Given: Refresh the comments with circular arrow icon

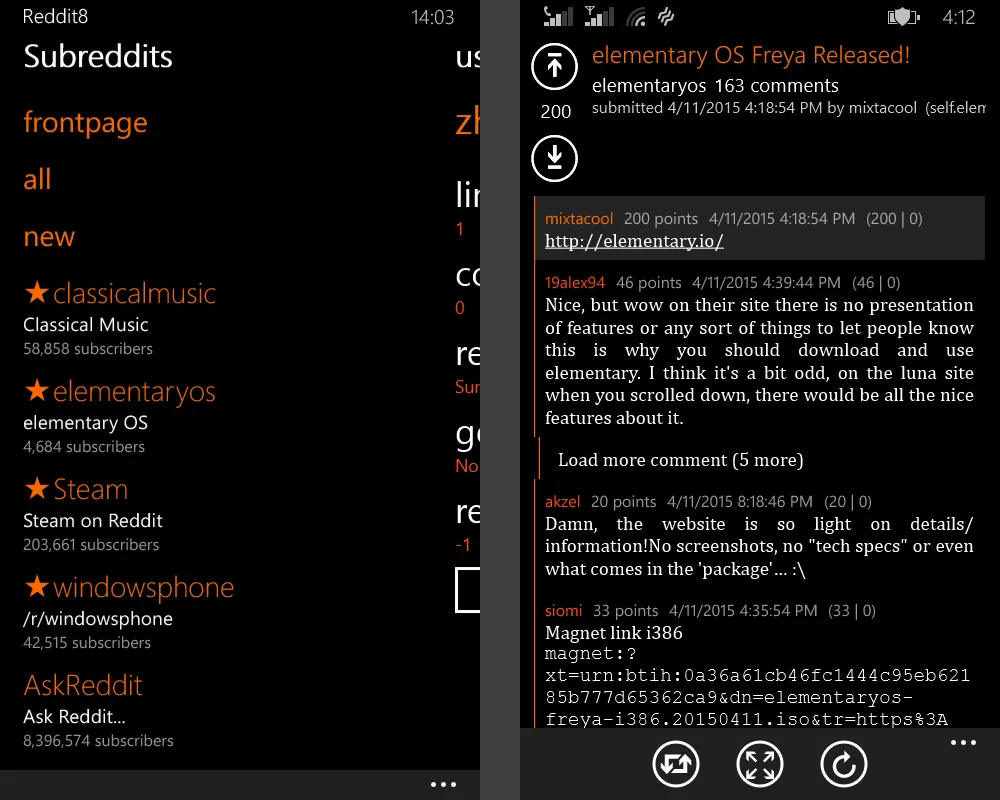Looking at the screenshot, I should 844,765.
